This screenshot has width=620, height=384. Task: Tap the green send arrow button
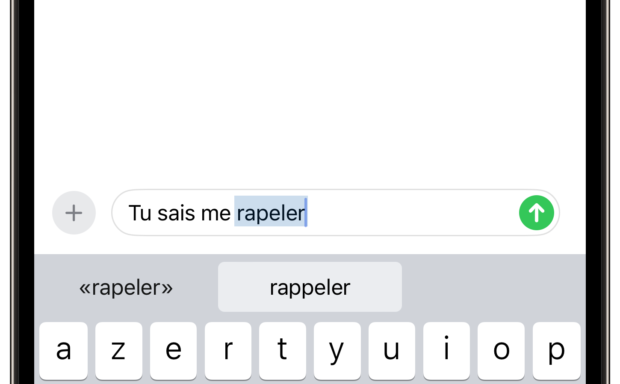536,213
